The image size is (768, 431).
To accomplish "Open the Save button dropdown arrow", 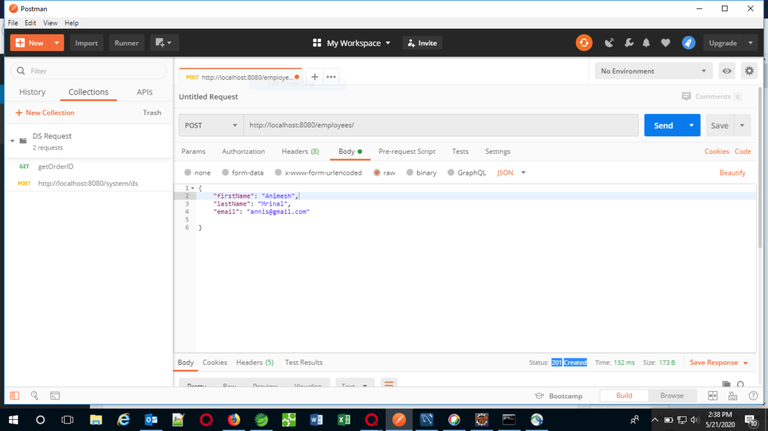I will click(742, 125).
